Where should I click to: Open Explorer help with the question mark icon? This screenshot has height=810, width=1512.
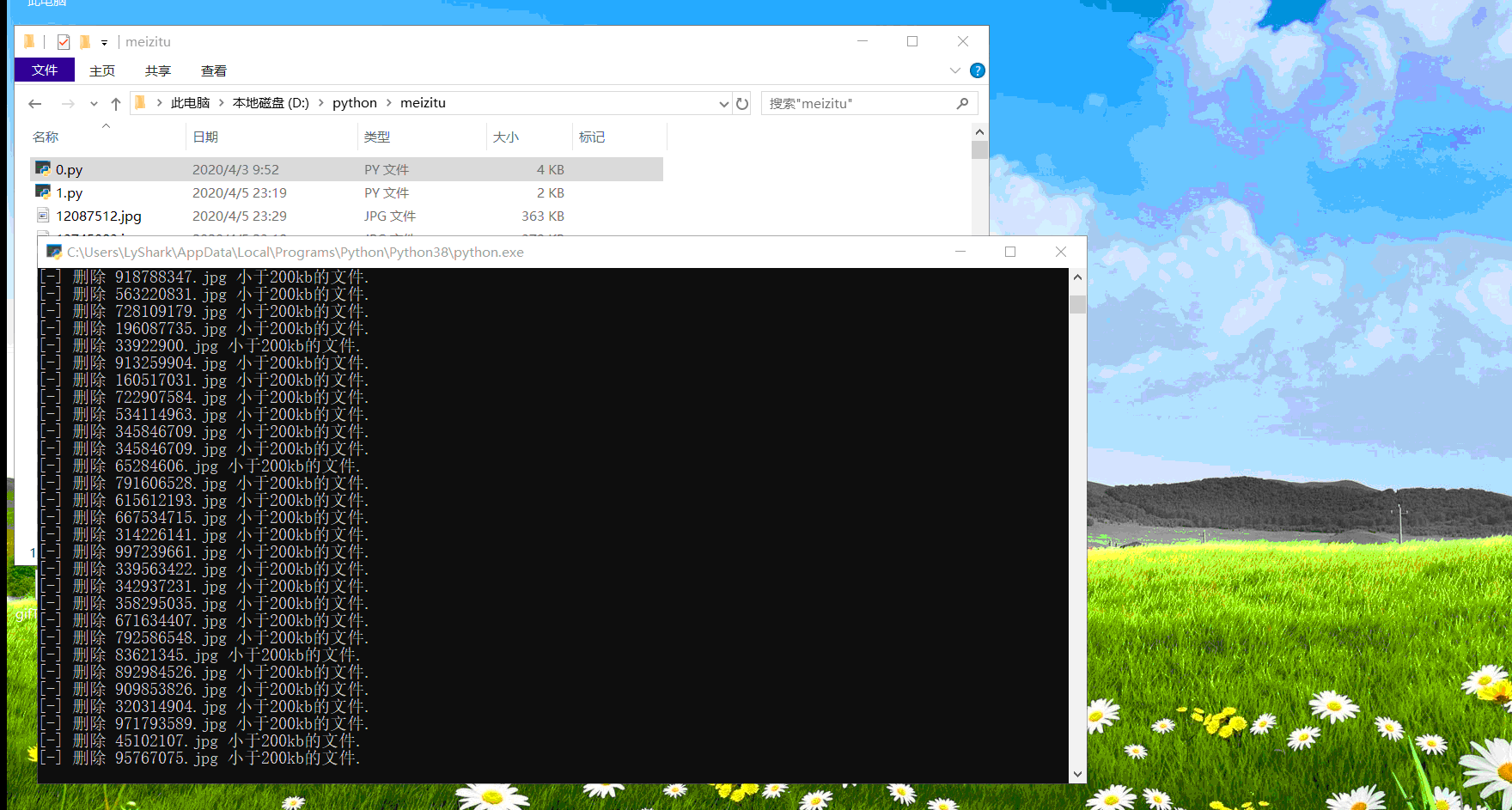tap(978, 70)
